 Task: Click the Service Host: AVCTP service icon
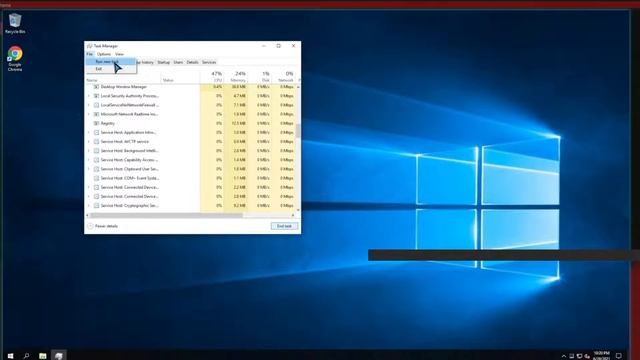96,142
